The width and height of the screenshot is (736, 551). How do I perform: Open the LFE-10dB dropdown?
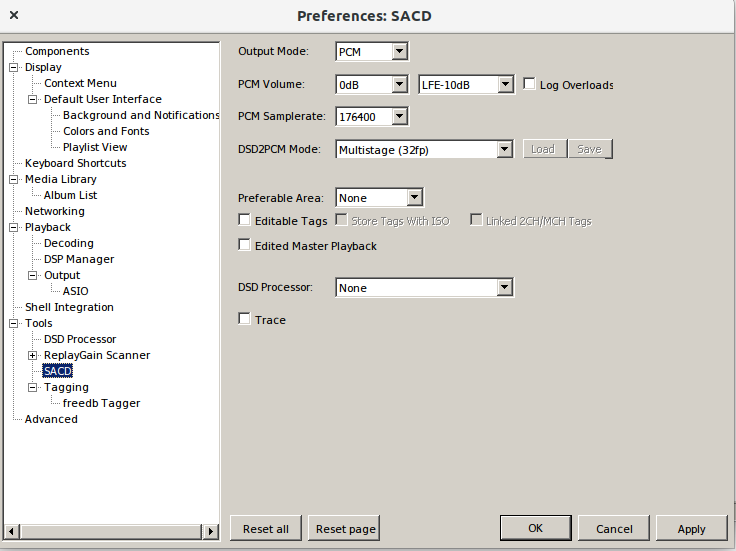(x=506, y=84)
